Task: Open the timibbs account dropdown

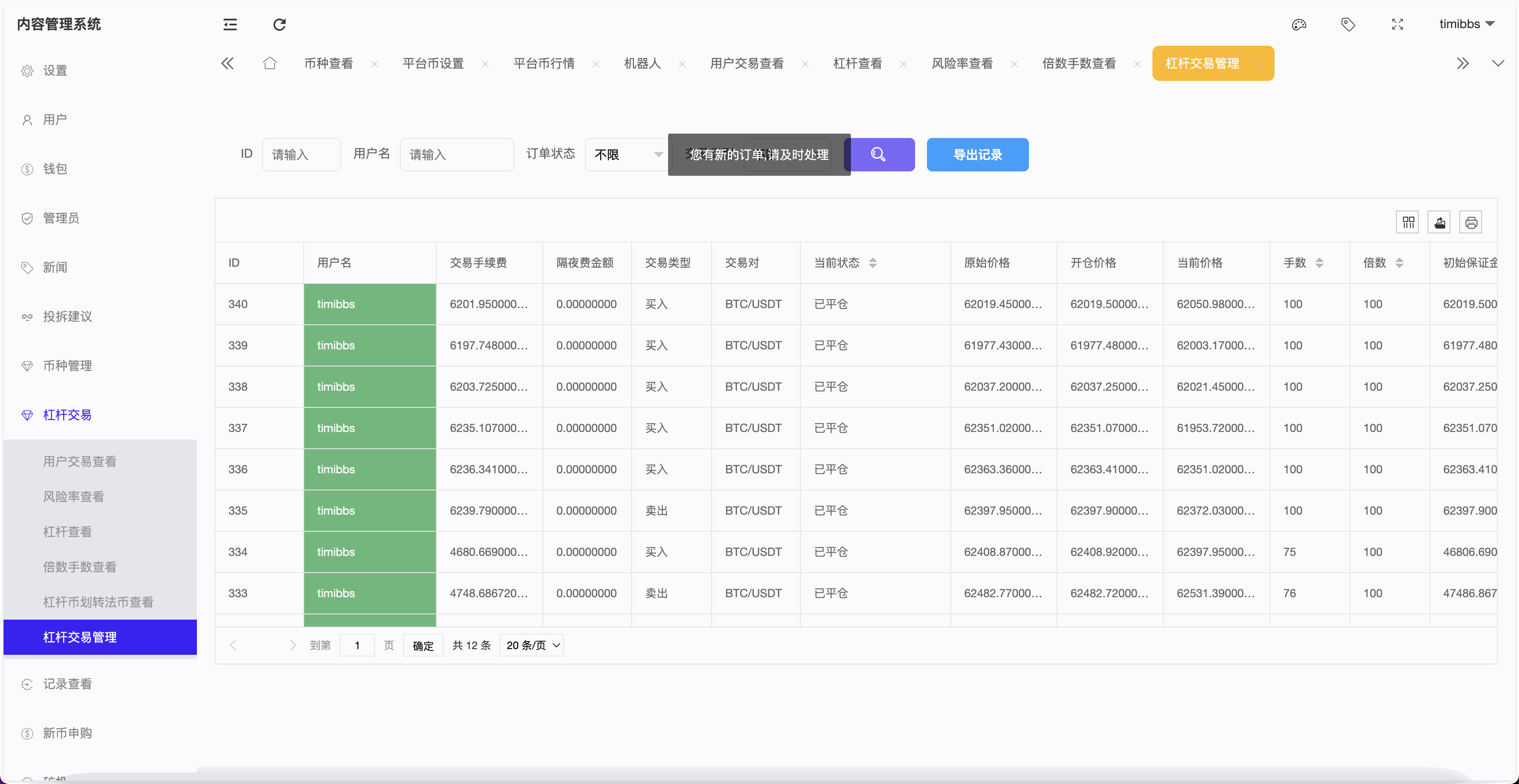Action: 1467,24
